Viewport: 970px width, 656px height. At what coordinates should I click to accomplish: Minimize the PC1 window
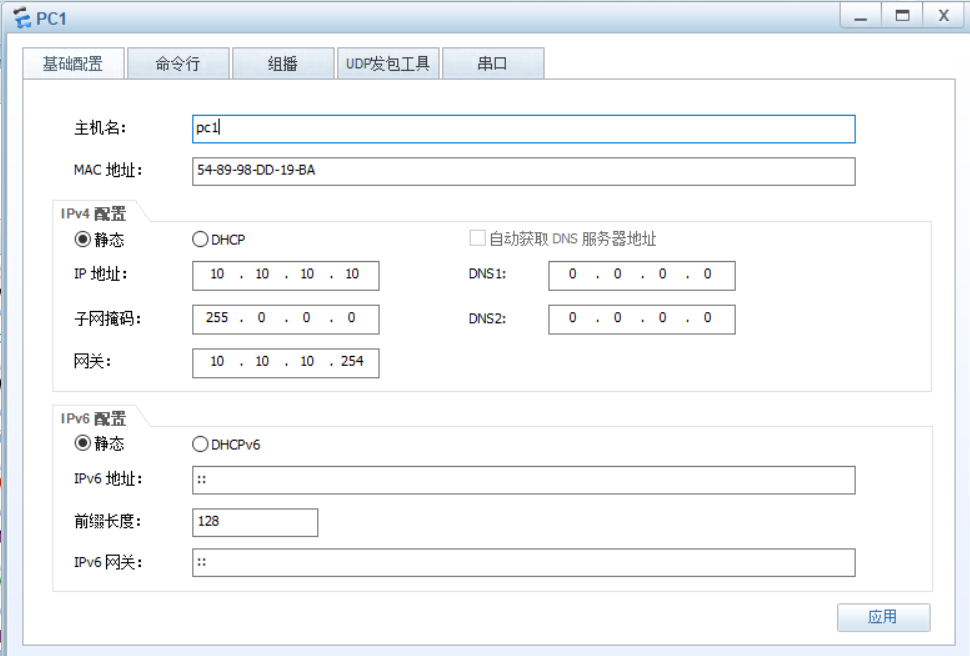(861, 15)
